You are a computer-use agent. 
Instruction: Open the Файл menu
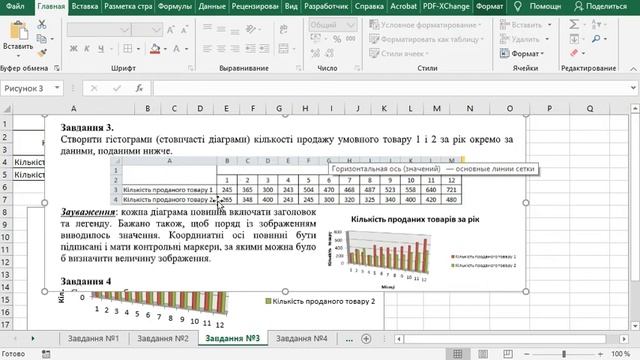coord(15,7)
